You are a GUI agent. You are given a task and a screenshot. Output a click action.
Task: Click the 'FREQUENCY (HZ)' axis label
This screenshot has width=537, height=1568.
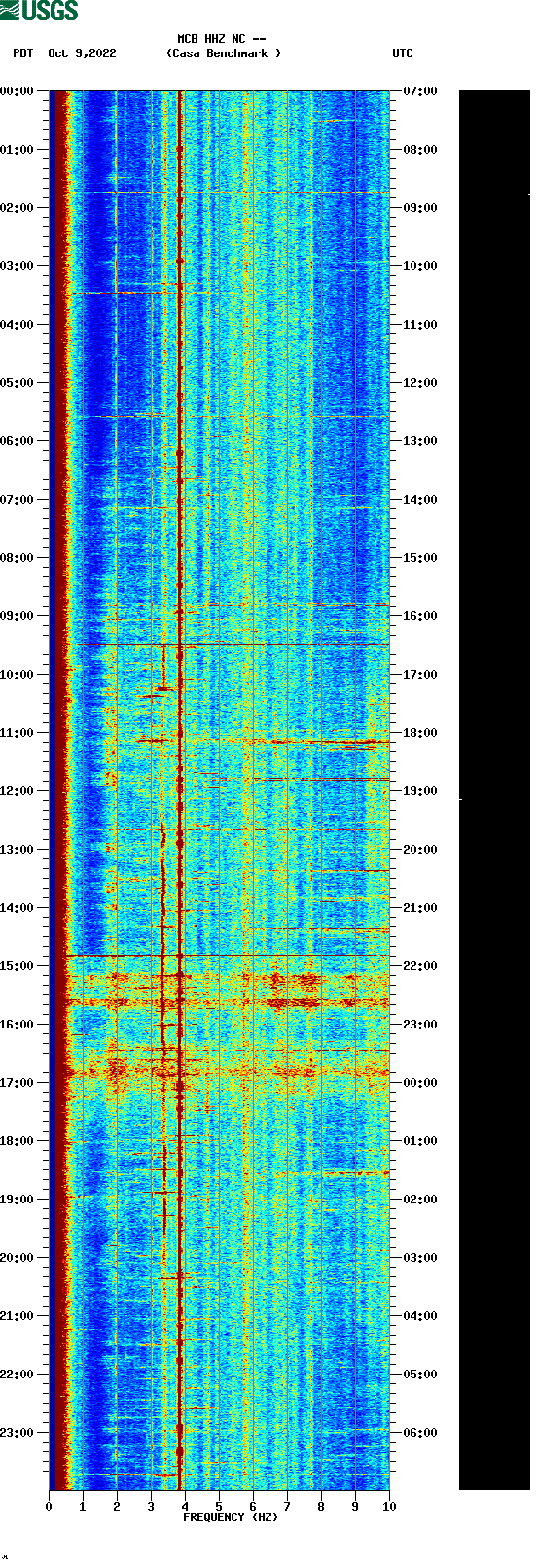pos(231,1516)
